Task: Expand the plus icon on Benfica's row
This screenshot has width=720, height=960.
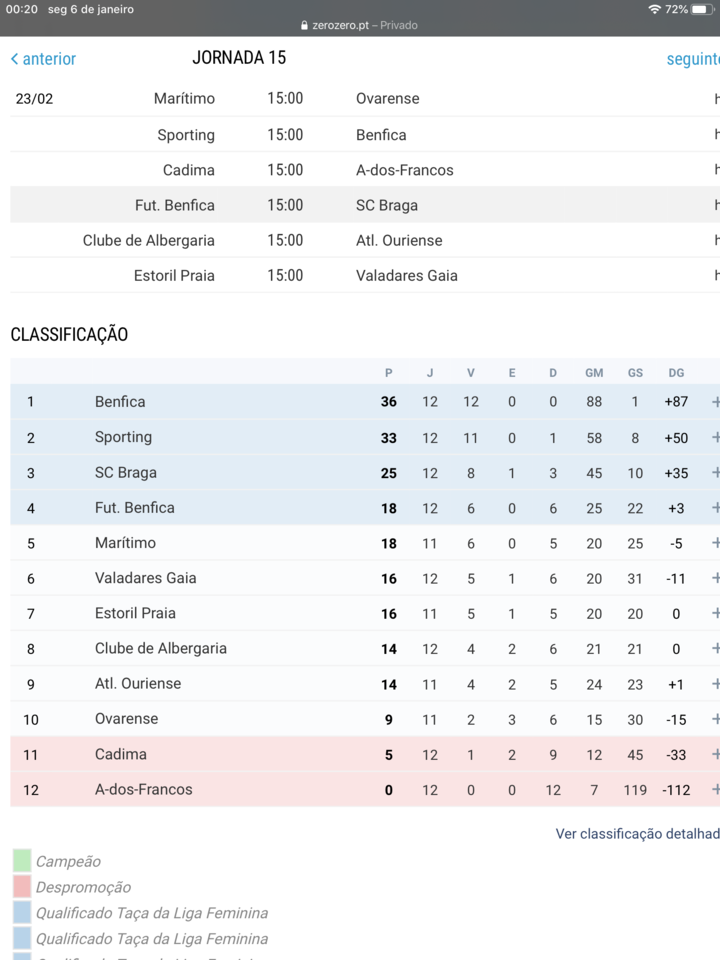Action: 715,402
